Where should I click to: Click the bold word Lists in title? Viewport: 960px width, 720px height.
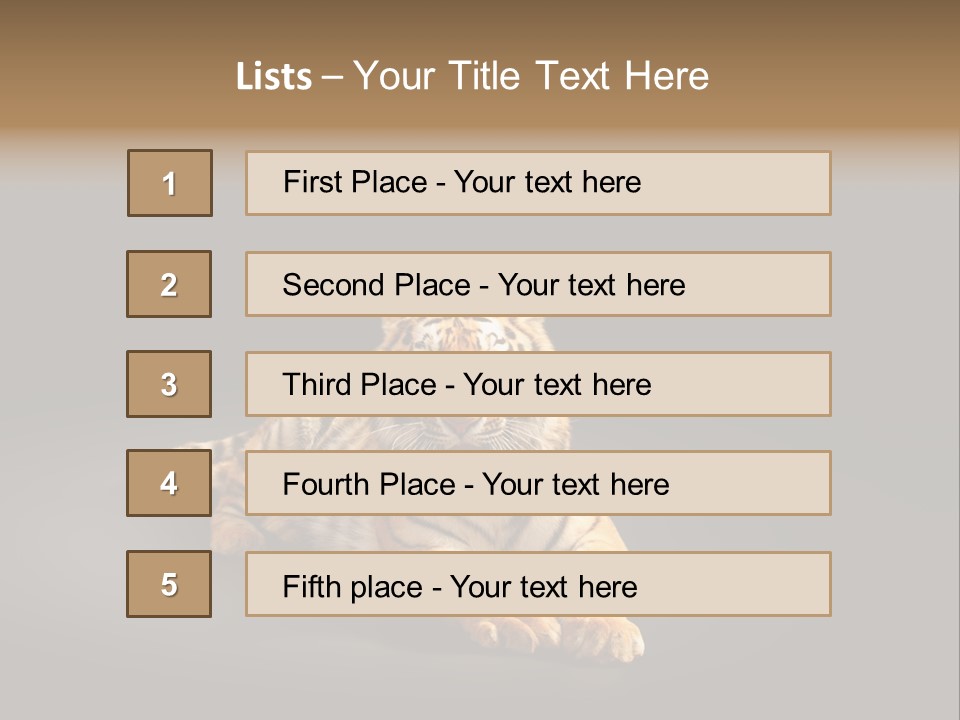[x=274, y=77]
